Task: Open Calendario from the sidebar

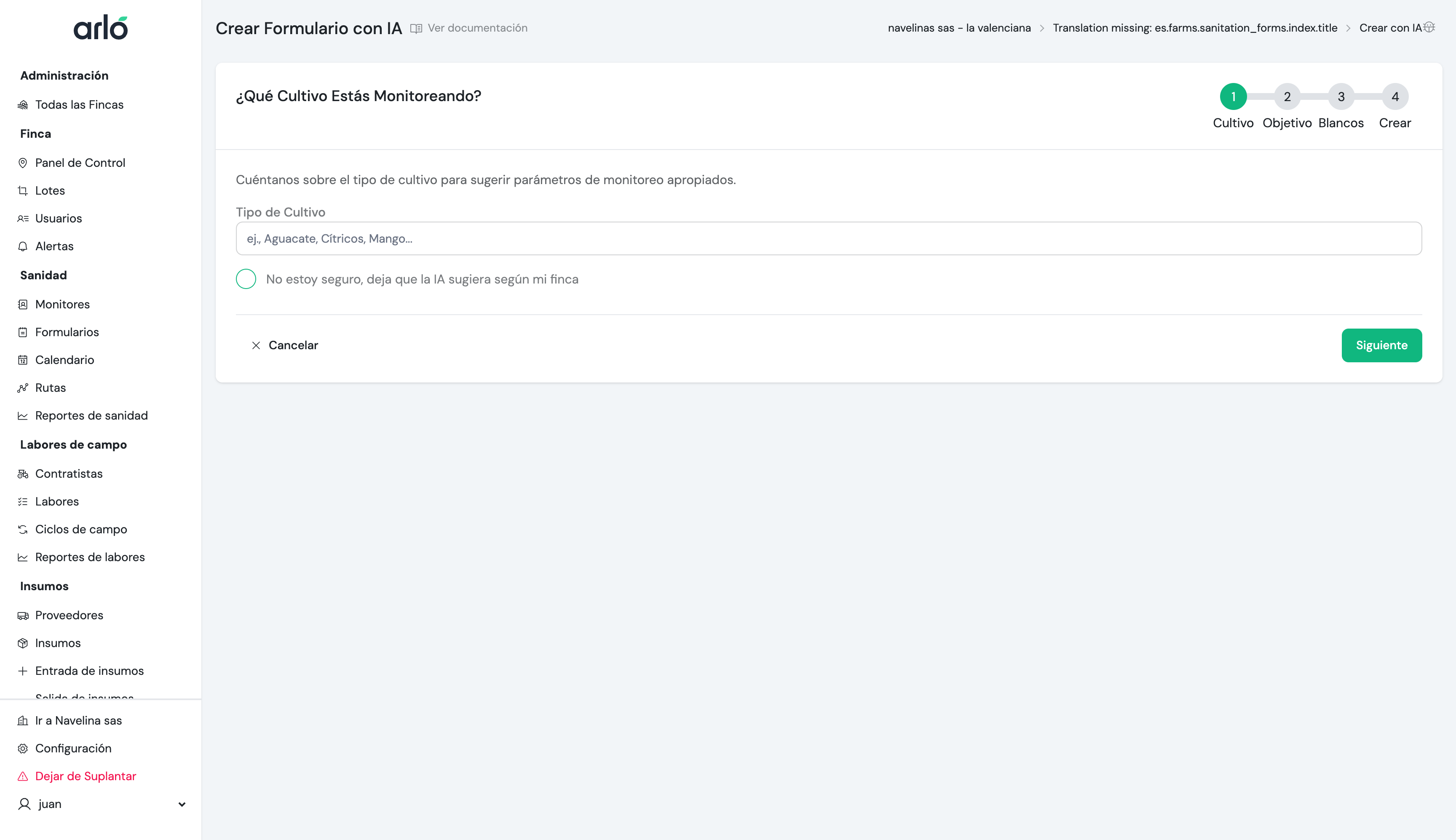Action: (x=64, y=360)
